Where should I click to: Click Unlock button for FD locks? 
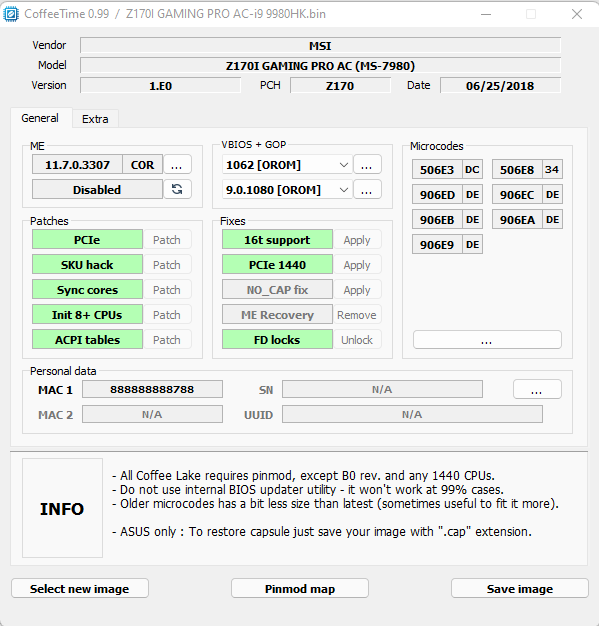(x=357, y=340)
